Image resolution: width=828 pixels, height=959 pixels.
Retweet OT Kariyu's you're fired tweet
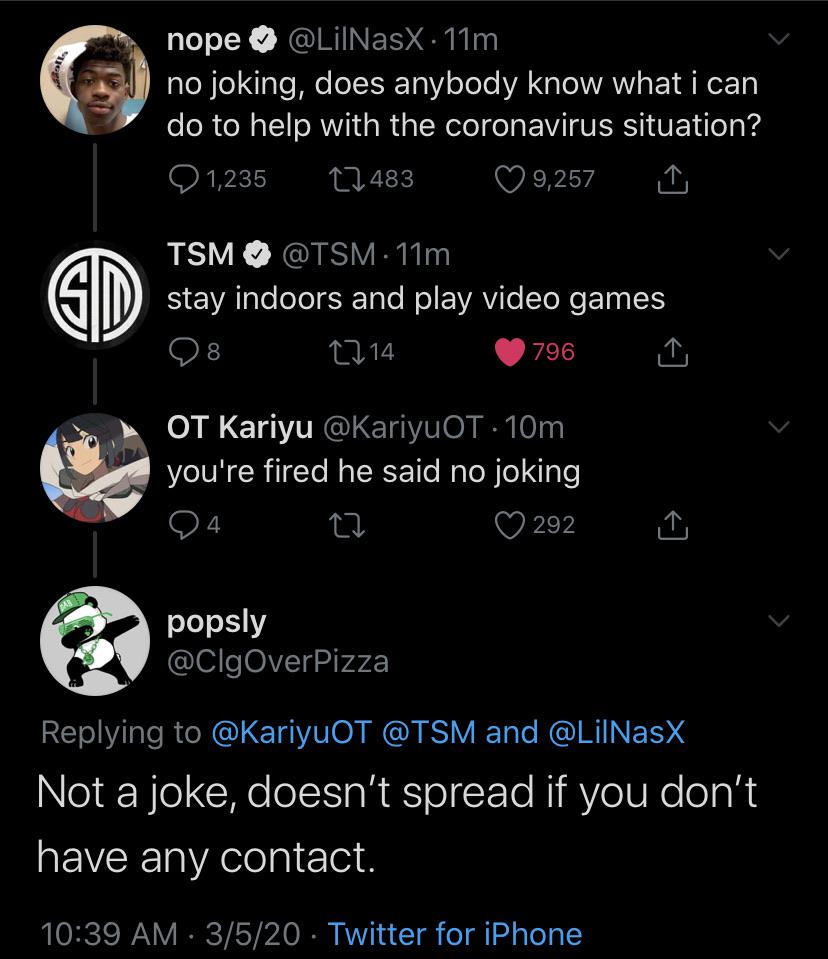point(345,524)
